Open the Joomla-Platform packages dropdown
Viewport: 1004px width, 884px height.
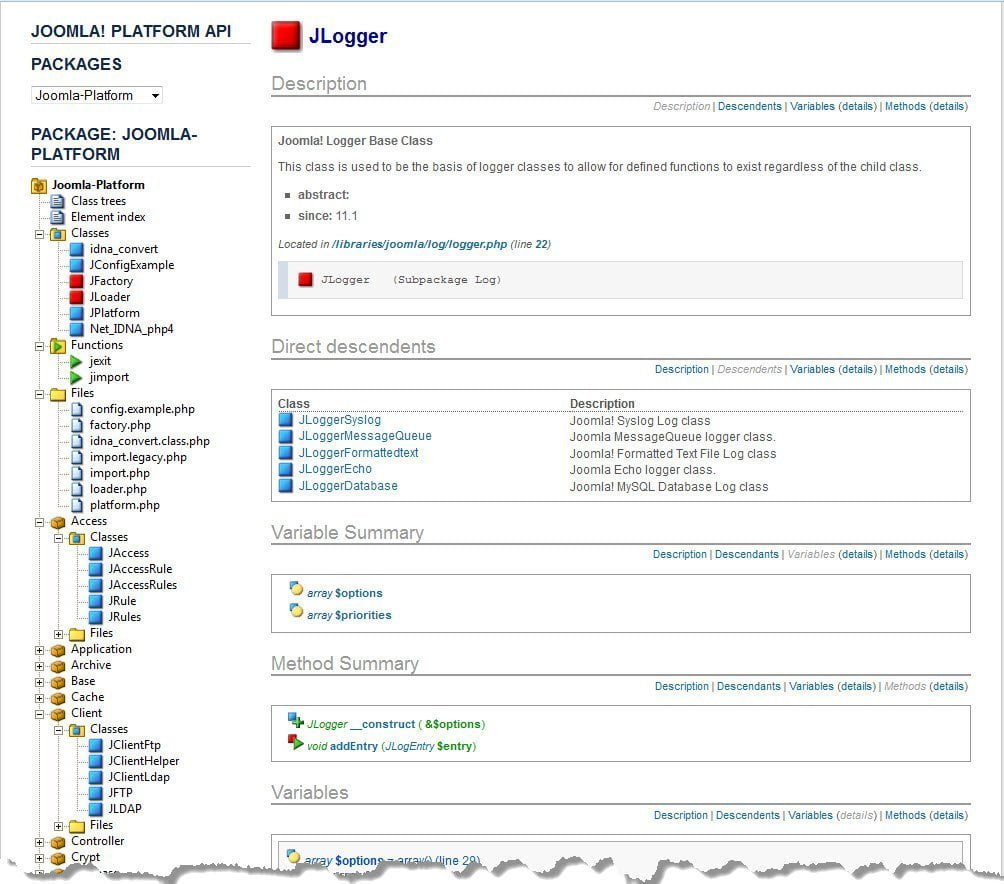(97, 95)
